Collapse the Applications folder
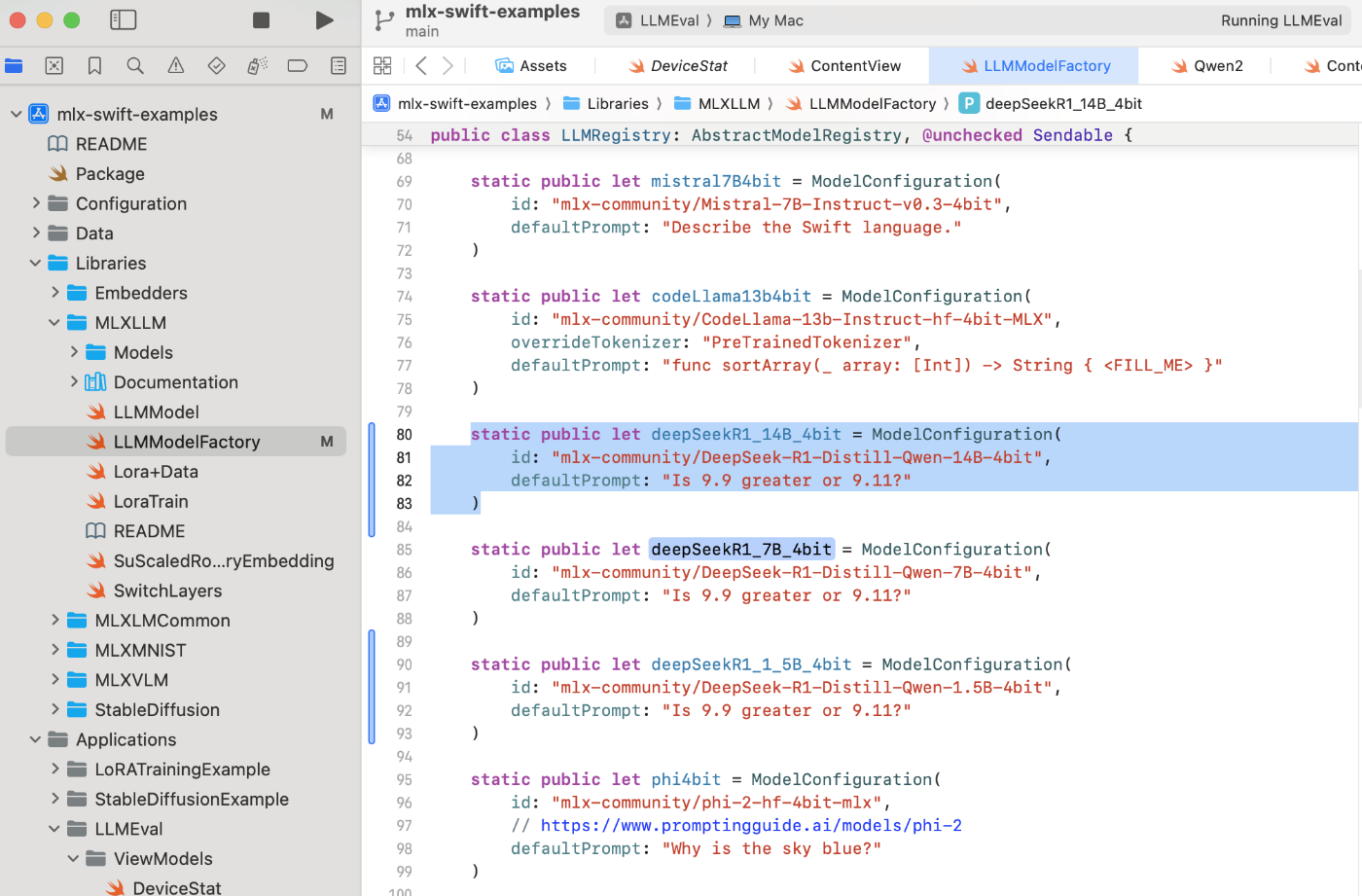1362x896 pixels. [36, 739]
